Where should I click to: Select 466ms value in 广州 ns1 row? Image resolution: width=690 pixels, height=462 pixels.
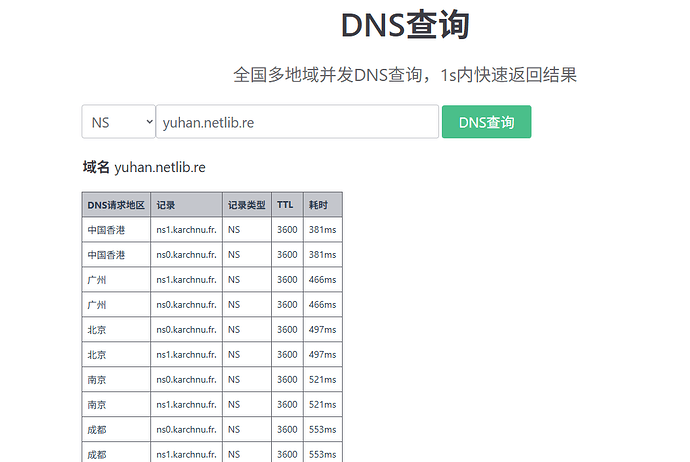323,280
